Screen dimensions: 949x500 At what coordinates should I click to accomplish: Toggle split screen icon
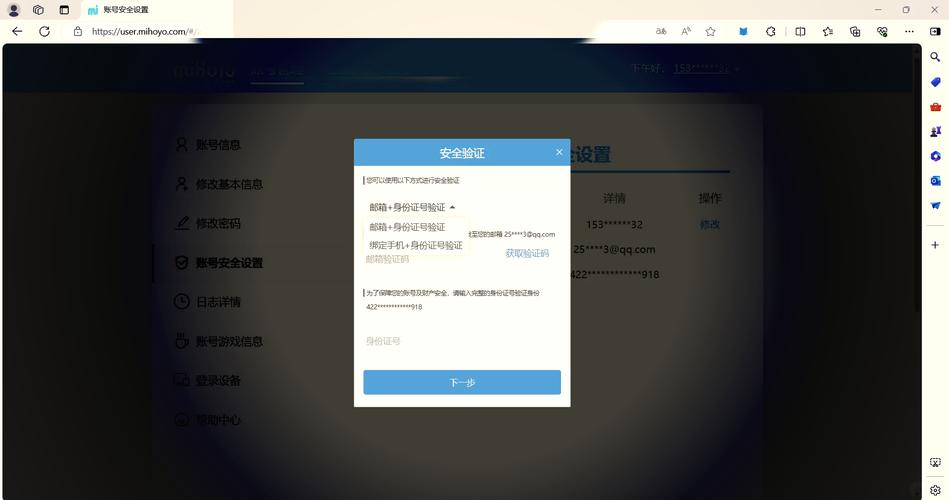(800, 31)
